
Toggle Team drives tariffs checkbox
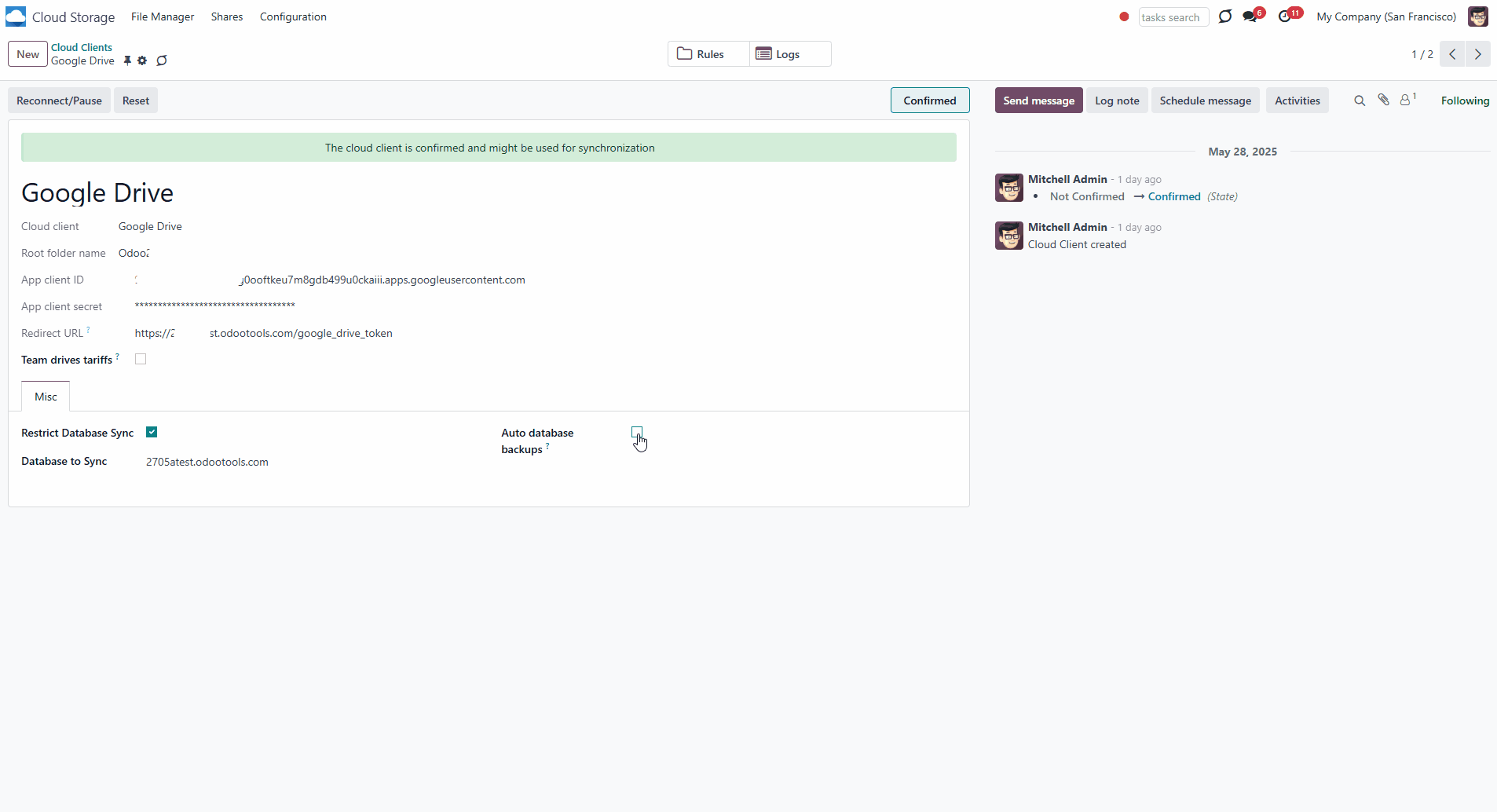[x=141, y=359]
